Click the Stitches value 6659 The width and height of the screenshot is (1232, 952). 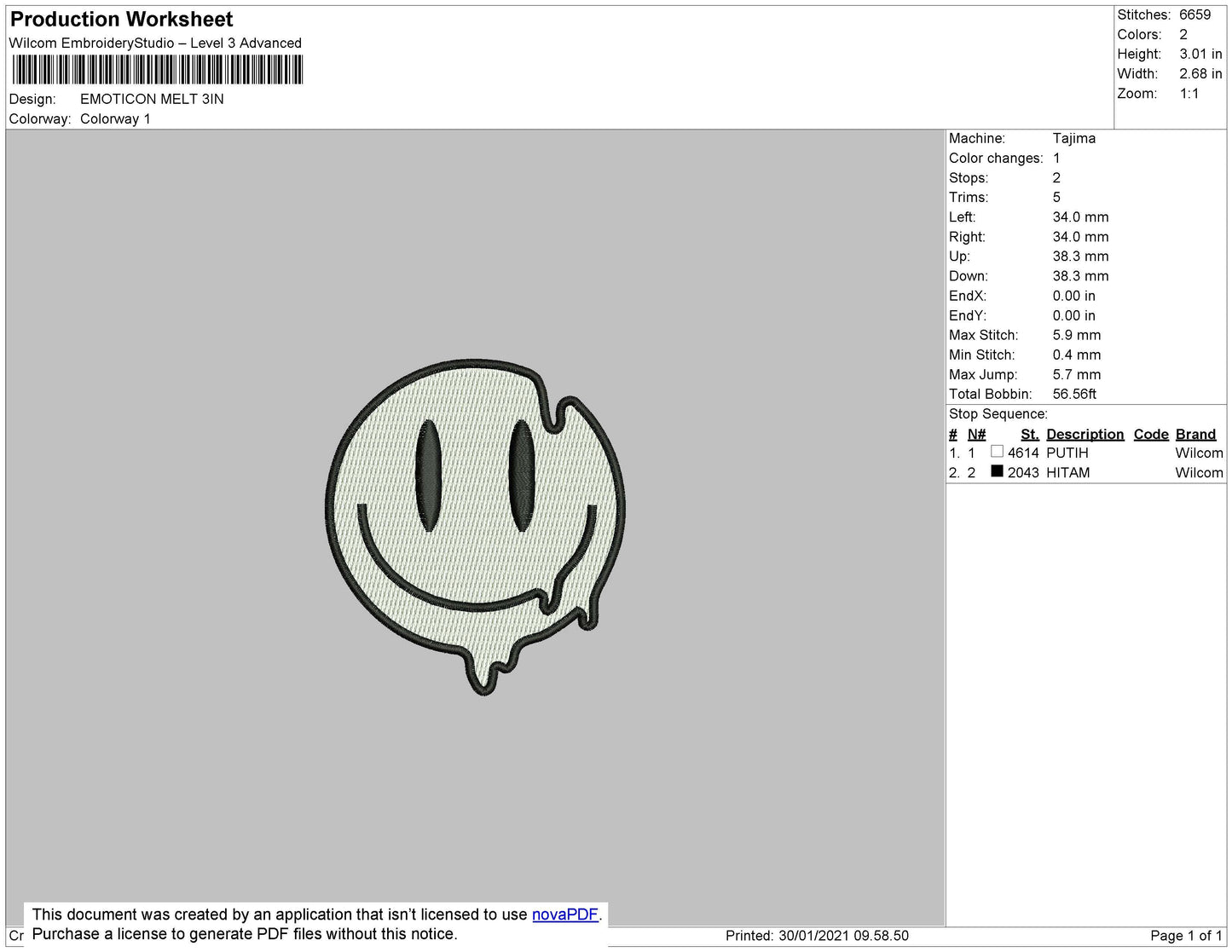[1194, 14]
